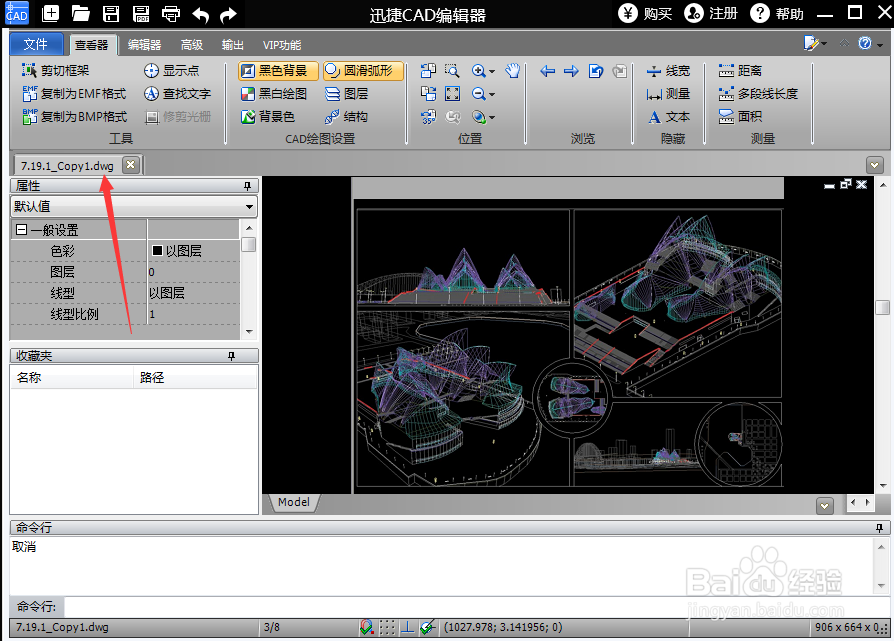894x641 pixels.
Task: Pin the 命令行 panel
Action: tap(879, 528)
